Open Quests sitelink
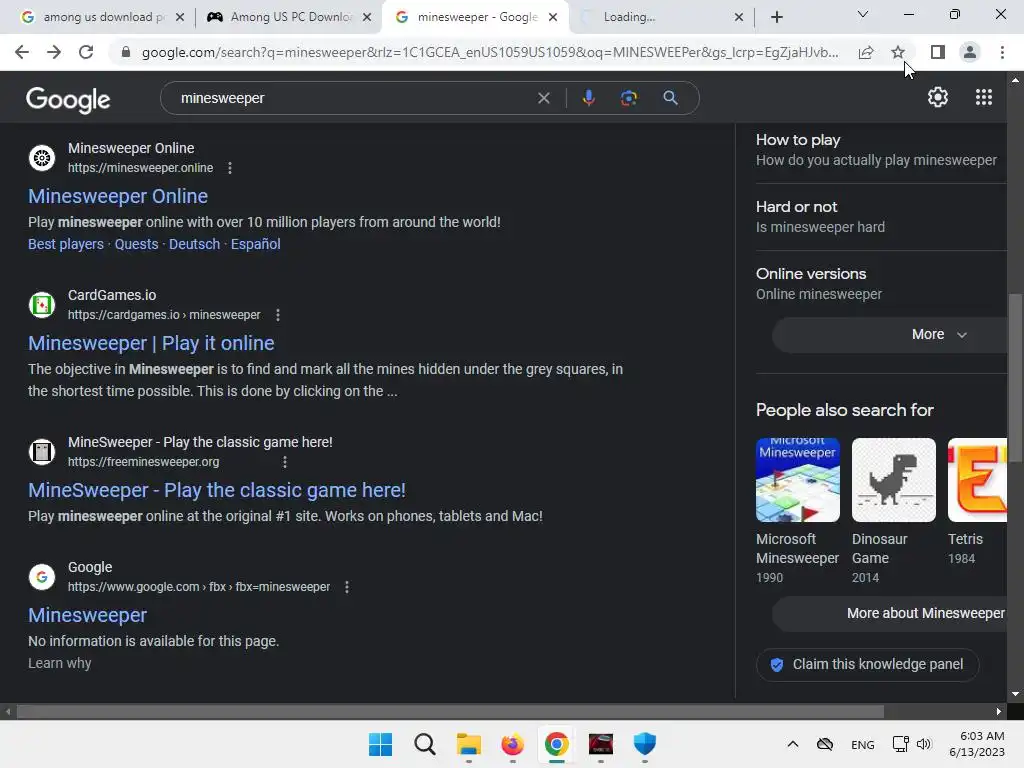Screen dimensions: 1024x768 click(136, 244)
